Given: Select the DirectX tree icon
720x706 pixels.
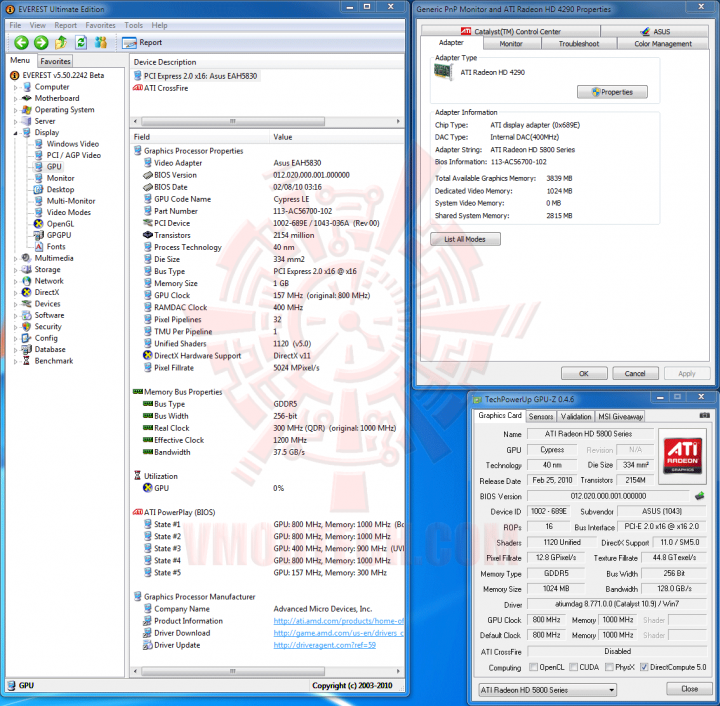Looking at the screenshot, I should tap(27, 292).
